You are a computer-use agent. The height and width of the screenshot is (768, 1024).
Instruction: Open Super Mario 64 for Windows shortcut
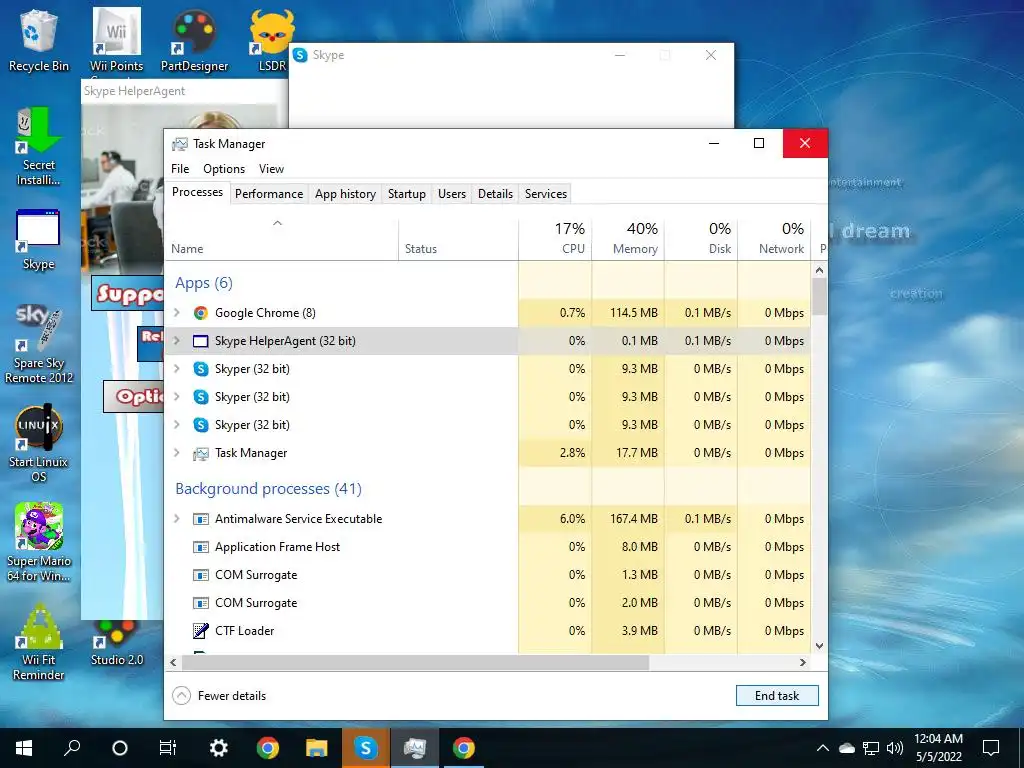[x=39, y=542]
